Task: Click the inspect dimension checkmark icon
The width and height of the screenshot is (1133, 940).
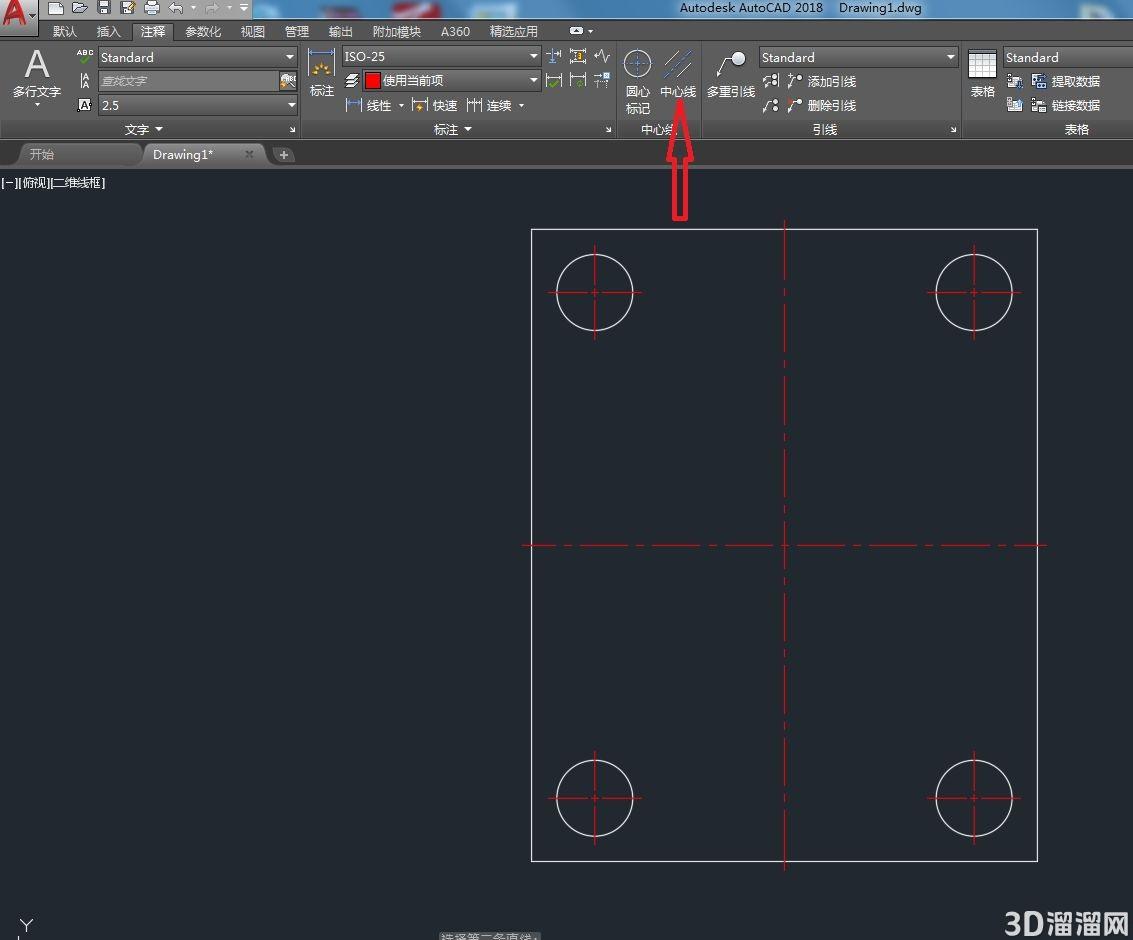Action: (554, 80)
